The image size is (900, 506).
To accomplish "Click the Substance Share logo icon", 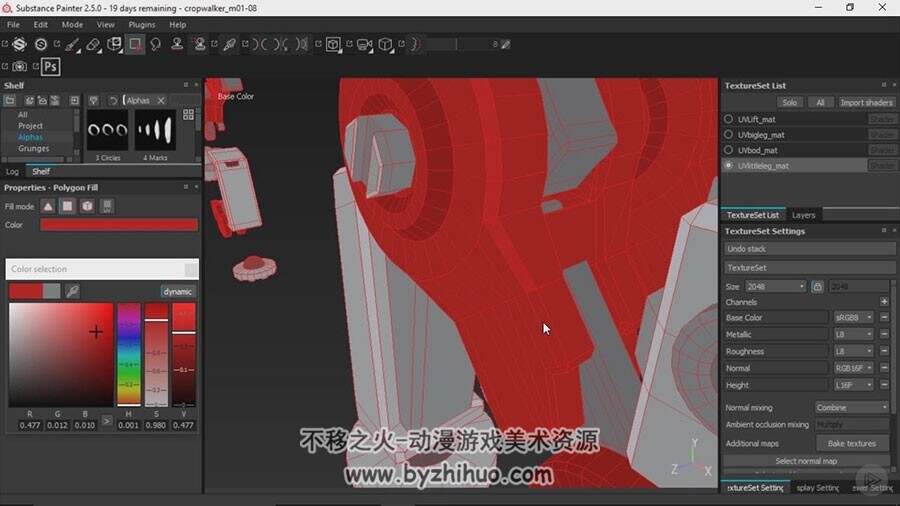I will (x=20, y=45).
